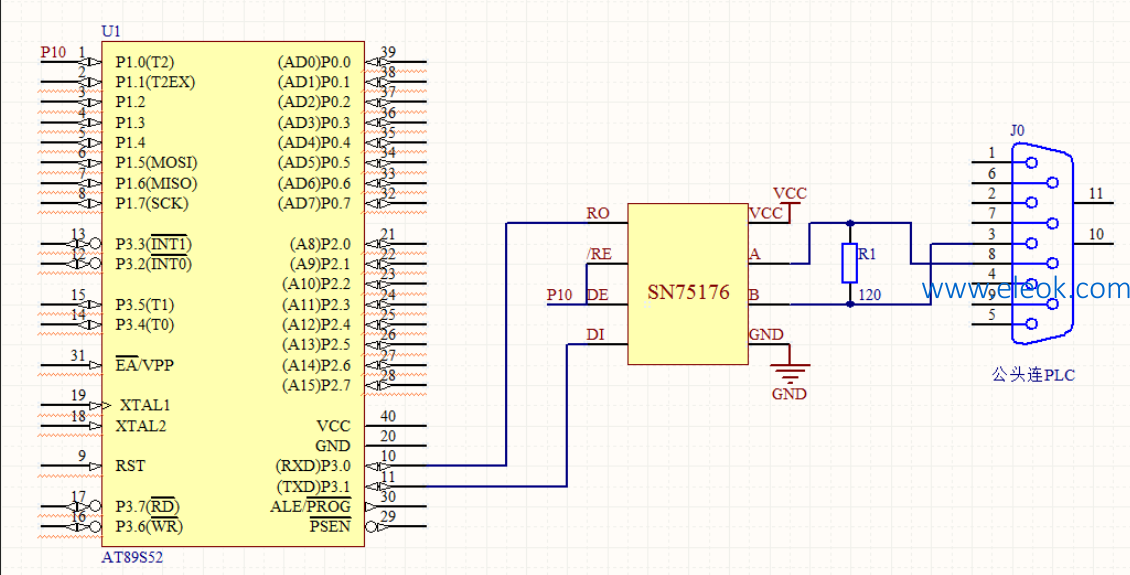
Task: Select the J0 DB9 connector symbol
Action: (x=1041, y=244)
